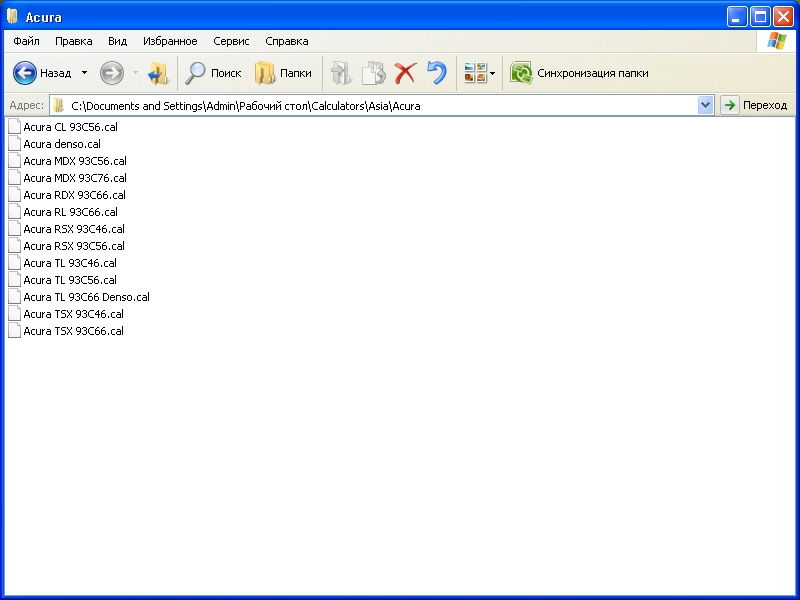Click the Acura folder icon in title bar

click(13, 17)
